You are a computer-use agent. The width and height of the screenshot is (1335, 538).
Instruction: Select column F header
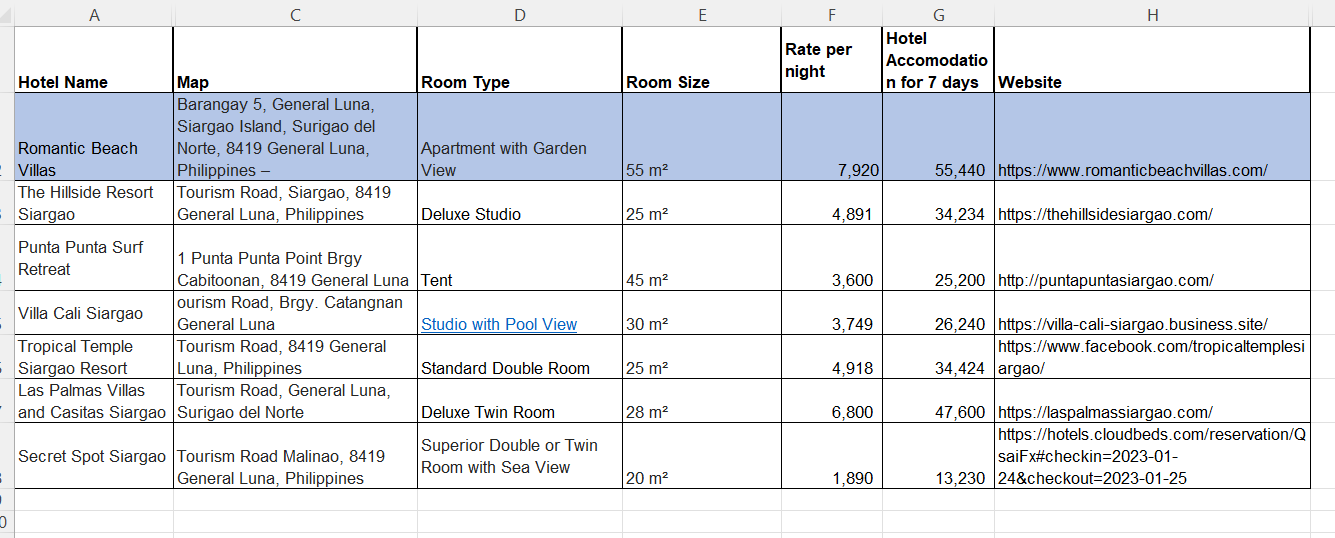(x=831, y=14)
